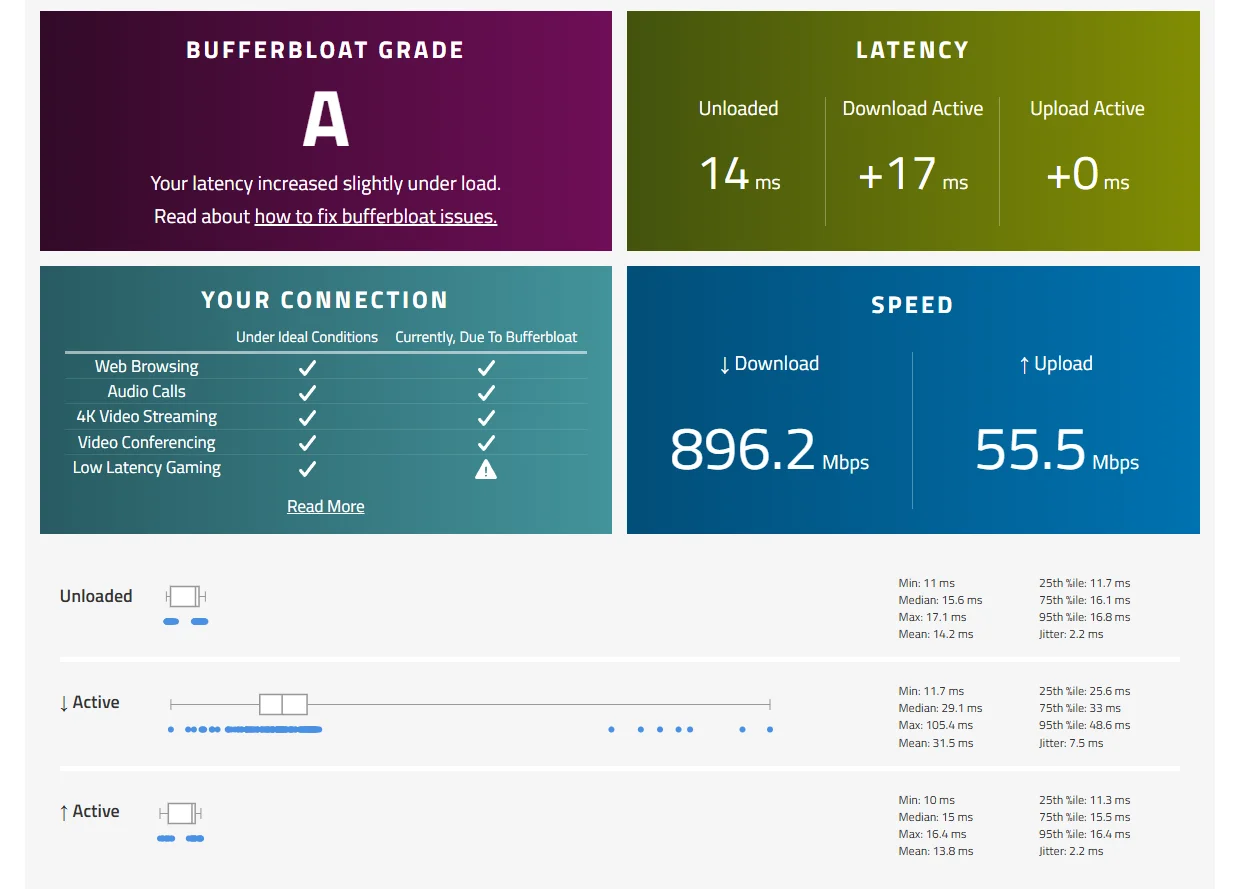The width and height of the screenshot is (1241, 889).
Task: Click the +0 ms upload active value
Action: pos(1087,174)
